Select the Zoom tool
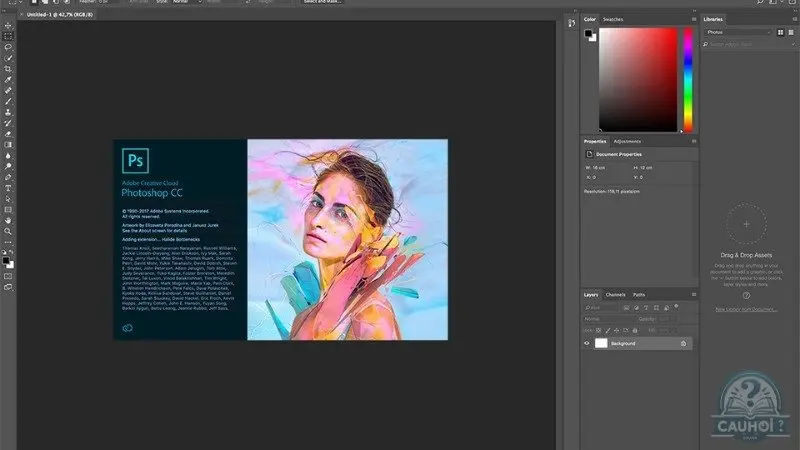 pos(8,231)
